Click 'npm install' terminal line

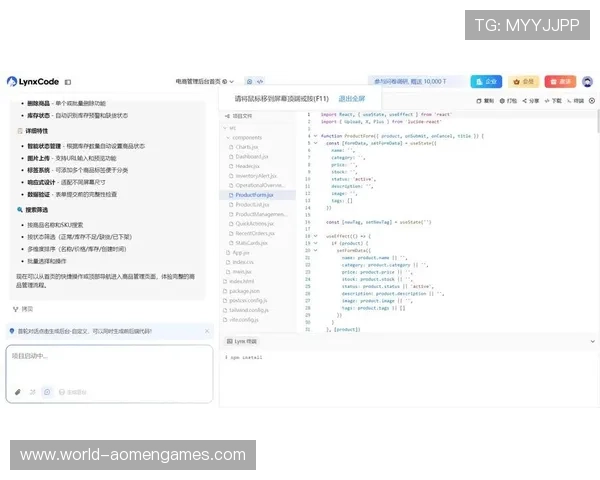tap(244, 358)
